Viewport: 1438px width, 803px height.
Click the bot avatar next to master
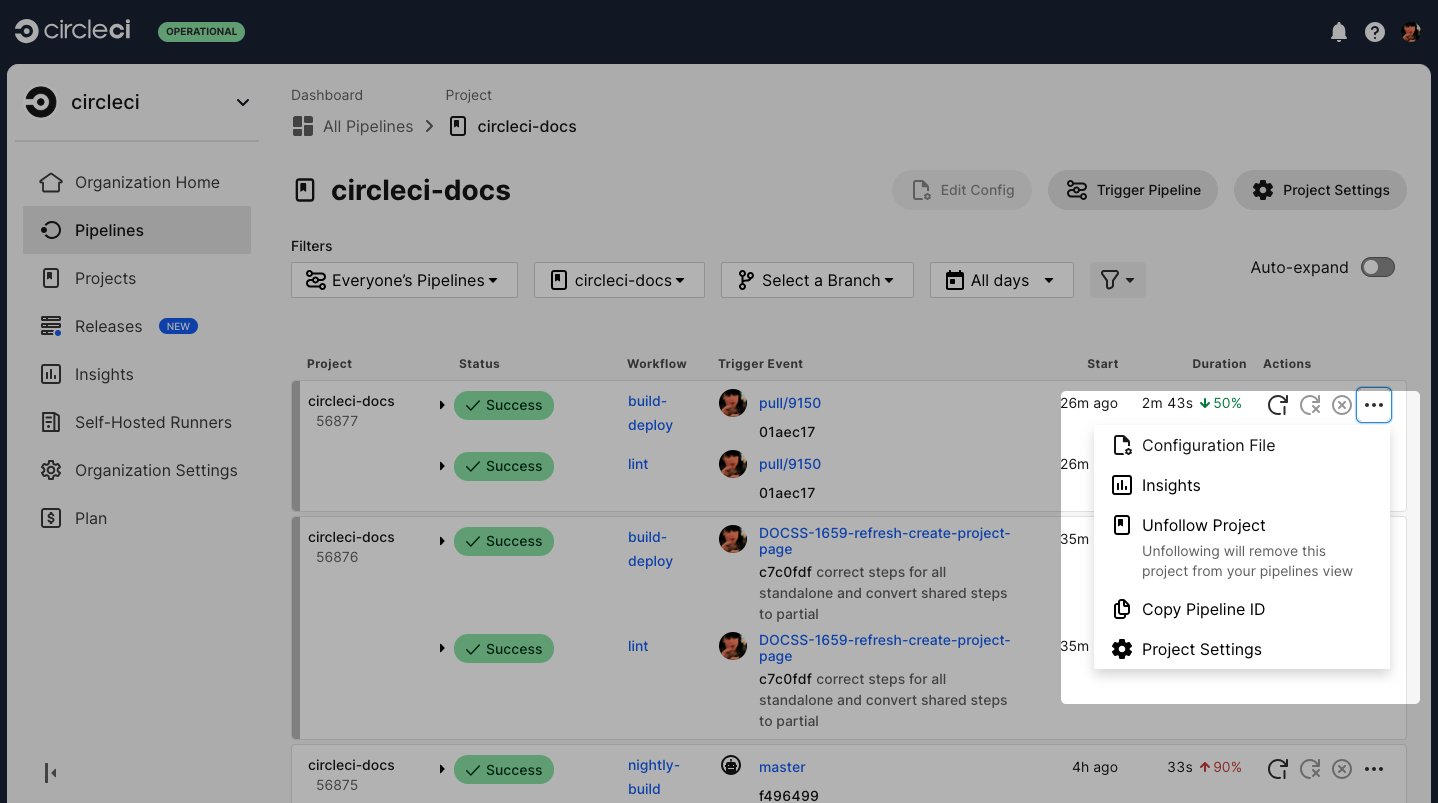point(731,766)
